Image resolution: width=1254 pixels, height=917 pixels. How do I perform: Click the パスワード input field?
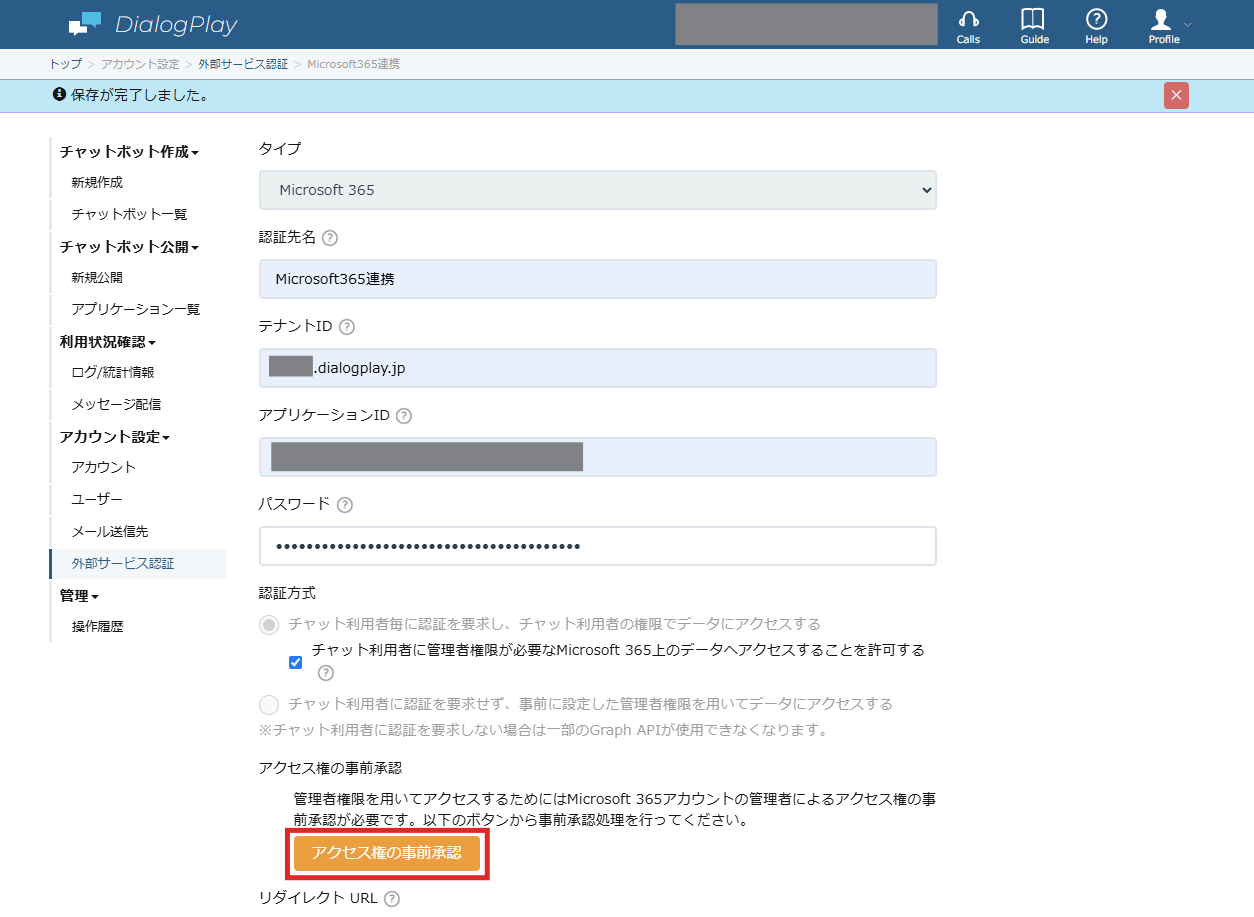(x=598, y=546)
